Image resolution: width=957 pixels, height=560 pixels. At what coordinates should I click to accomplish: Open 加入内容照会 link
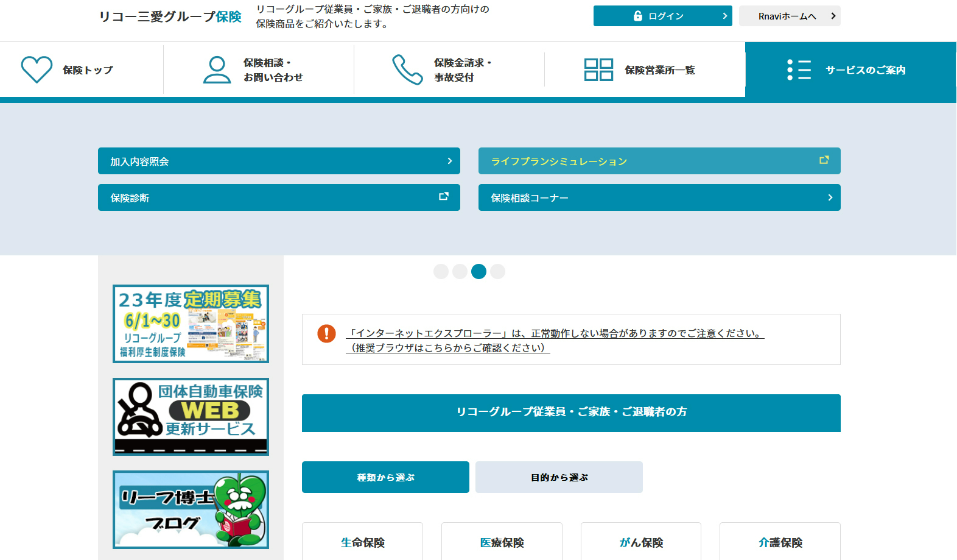(279, 161)
